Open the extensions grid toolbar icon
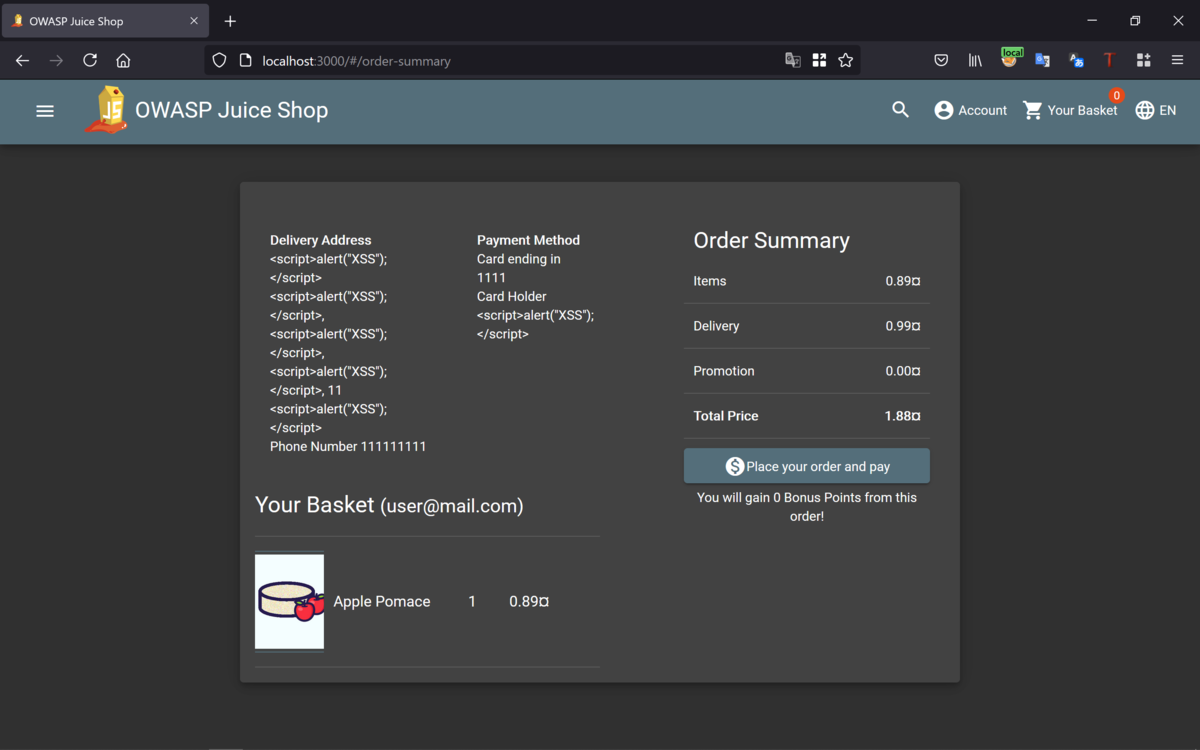 click(1143, 60)
